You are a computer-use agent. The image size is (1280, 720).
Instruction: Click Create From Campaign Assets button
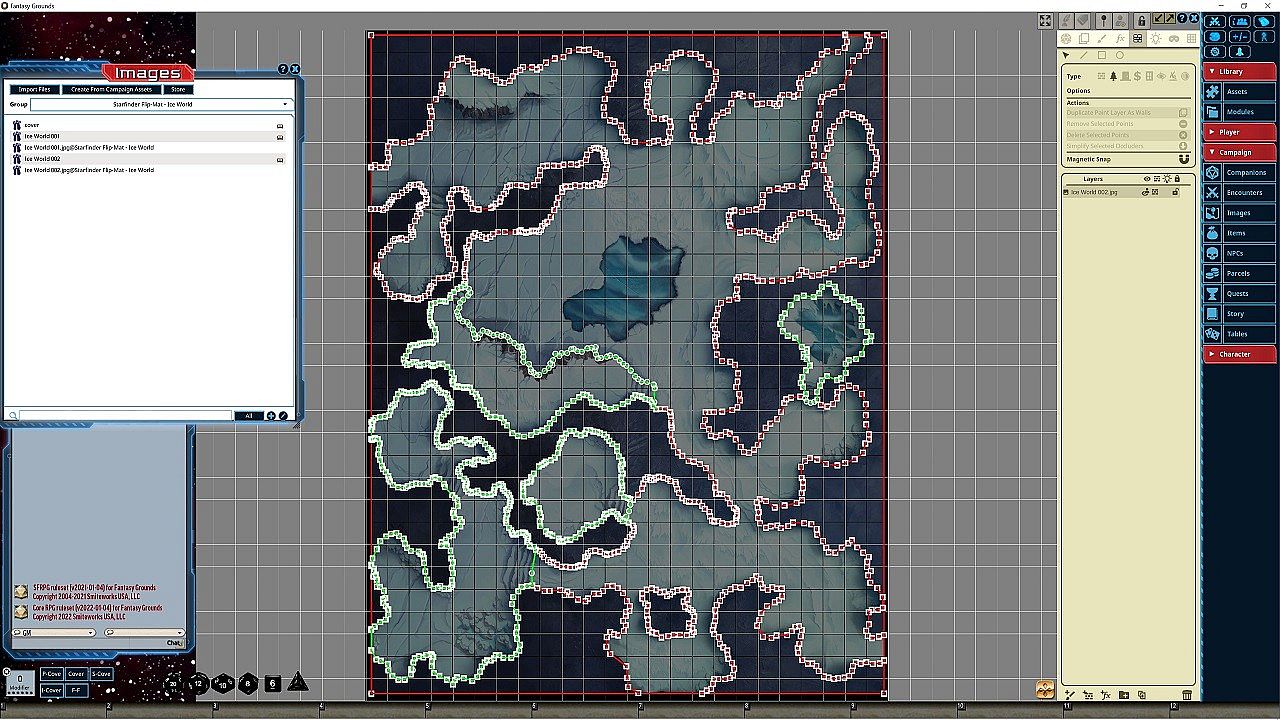pos(111,89)
